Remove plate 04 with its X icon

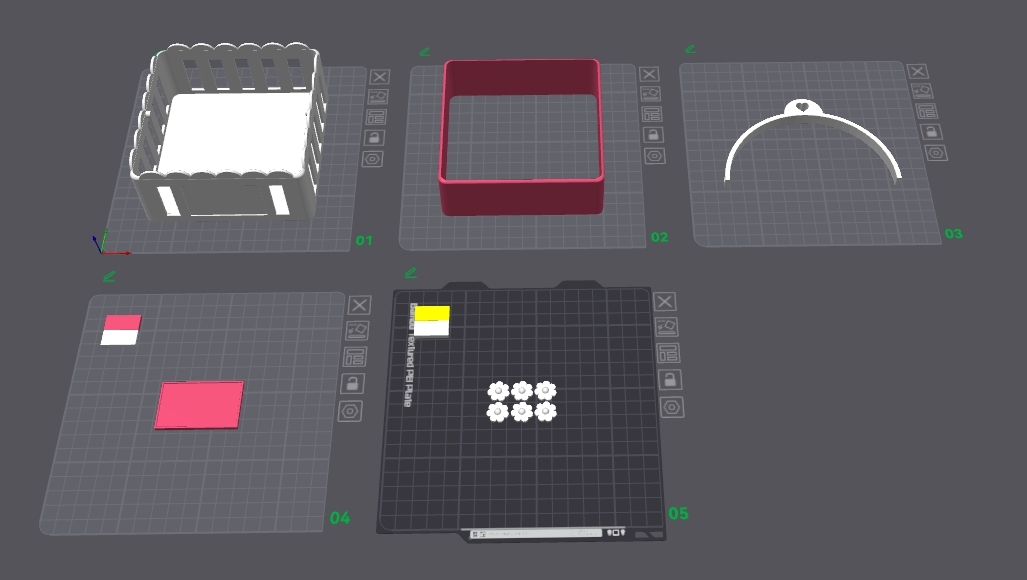(359, 305)
